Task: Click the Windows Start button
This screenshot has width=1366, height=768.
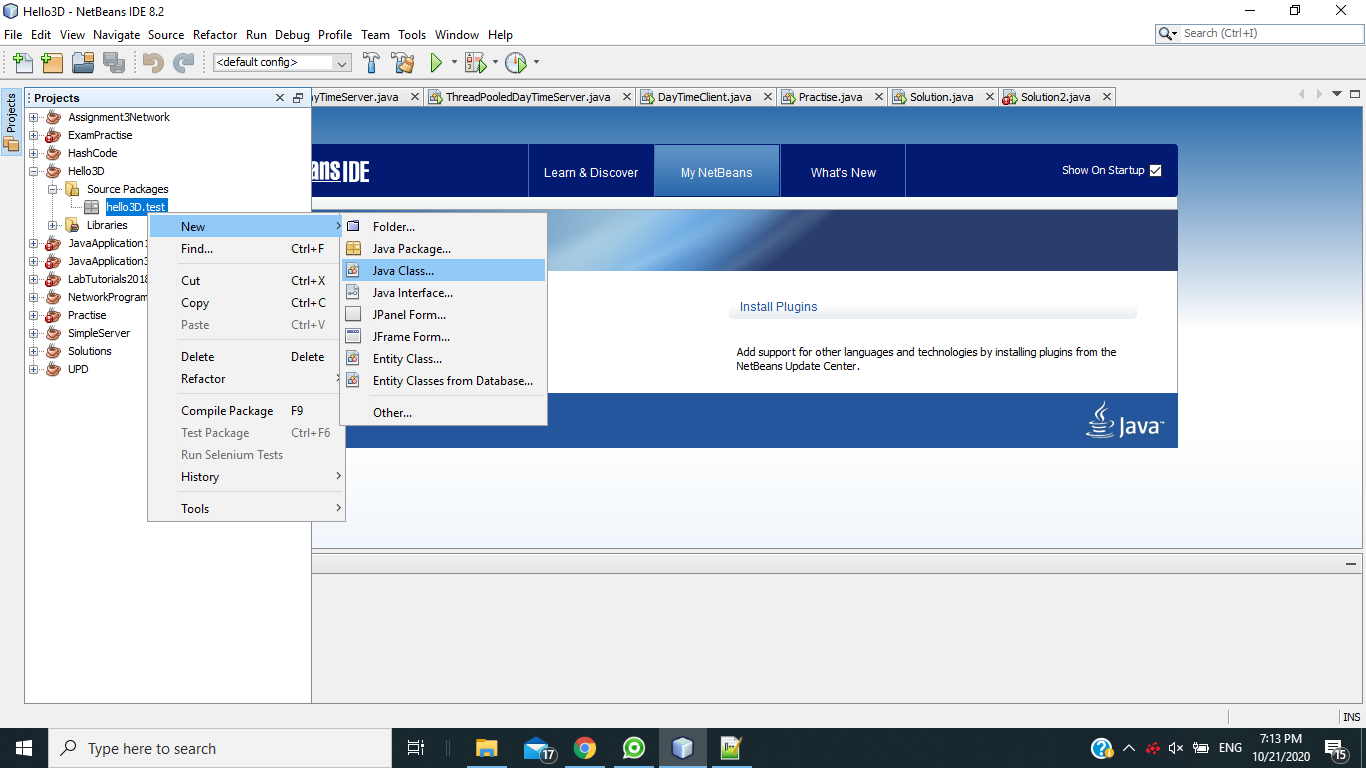Action: (x=23, y=748)
